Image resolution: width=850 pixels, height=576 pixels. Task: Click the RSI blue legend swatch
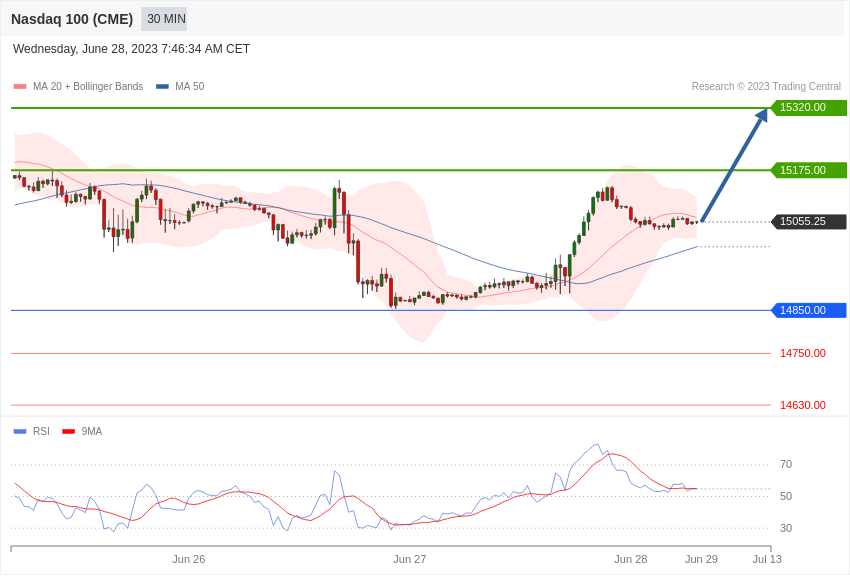pyautogui.click(x=20, y=431)
